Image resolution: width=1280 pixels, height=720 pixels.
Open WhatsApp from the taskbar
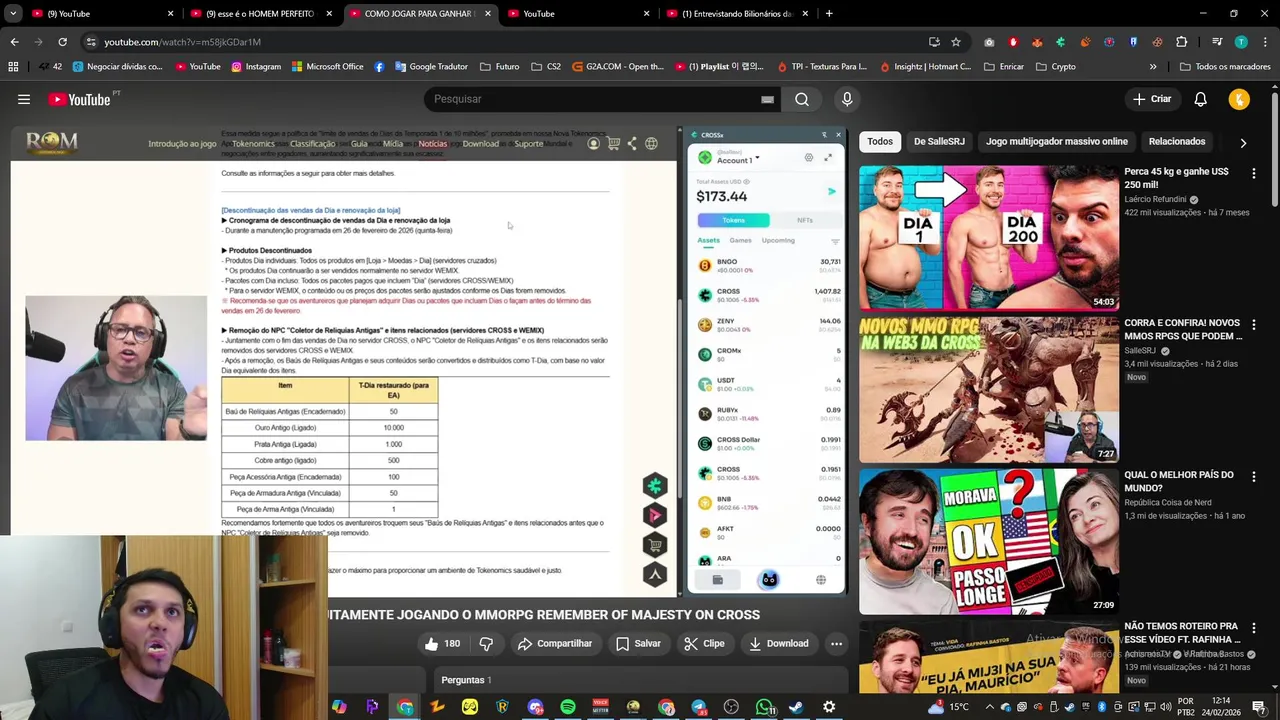click(x=764, y=707)
